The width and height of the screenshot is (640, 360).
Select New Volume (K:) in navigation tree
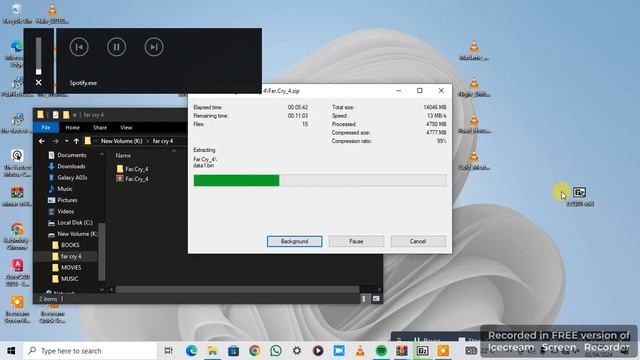tap(77, 234)
